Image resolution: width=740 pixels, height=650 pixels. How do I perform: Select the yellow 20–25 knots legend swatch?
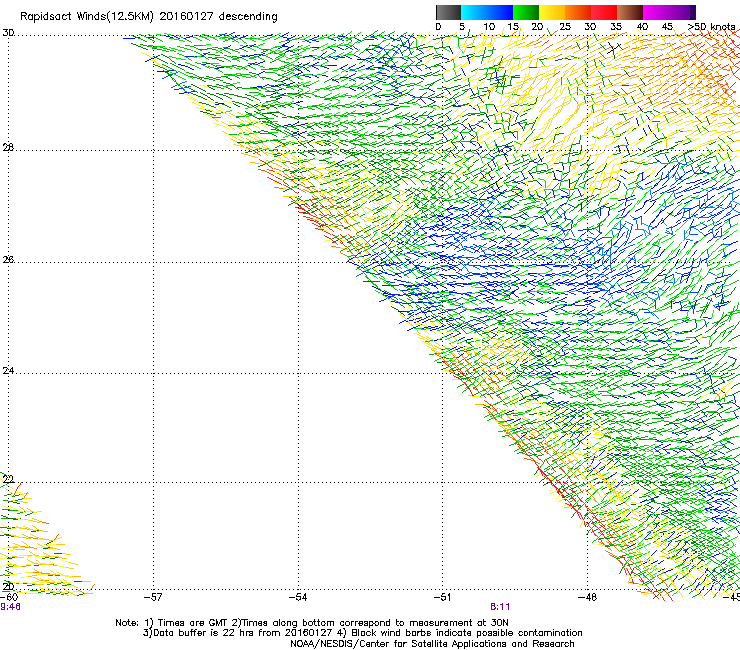[x=552, y=12]
